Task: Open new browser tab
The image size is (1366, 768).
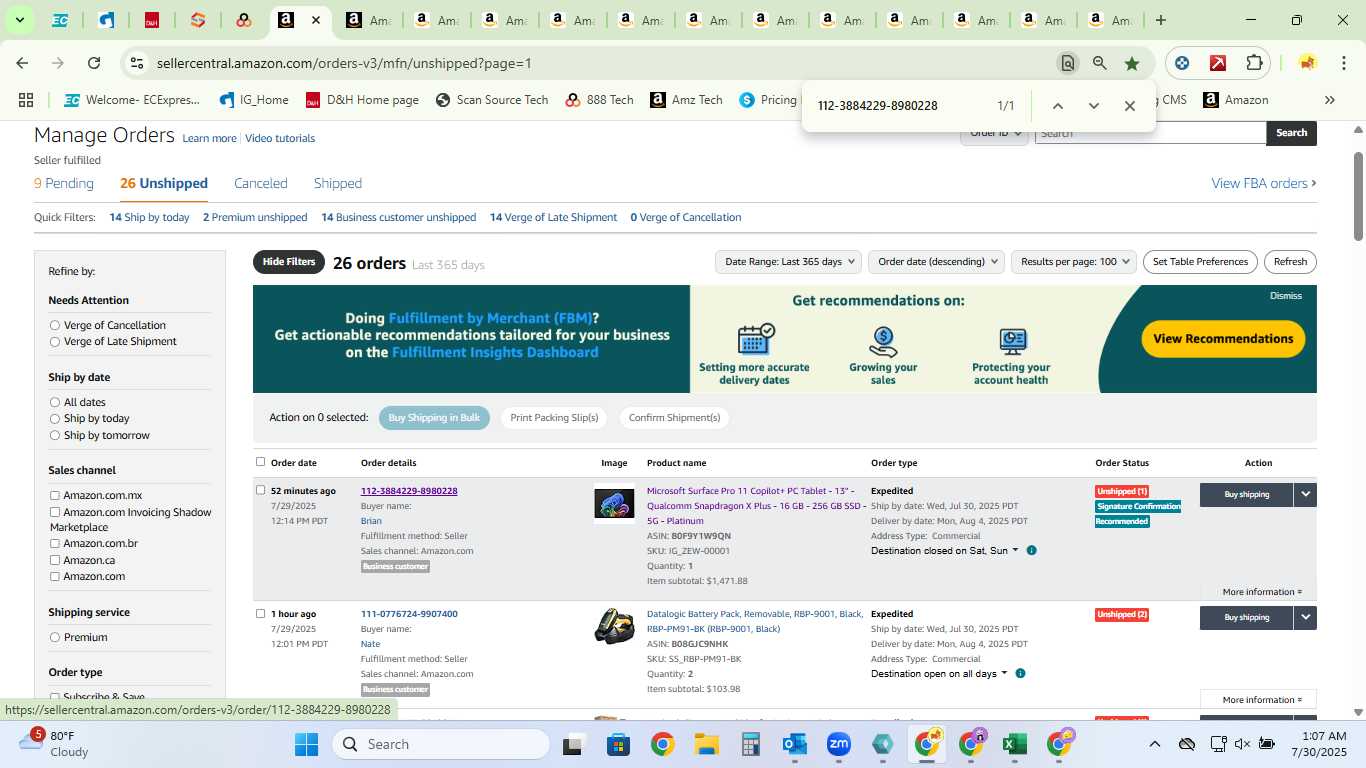Action: click(1161, 20)
